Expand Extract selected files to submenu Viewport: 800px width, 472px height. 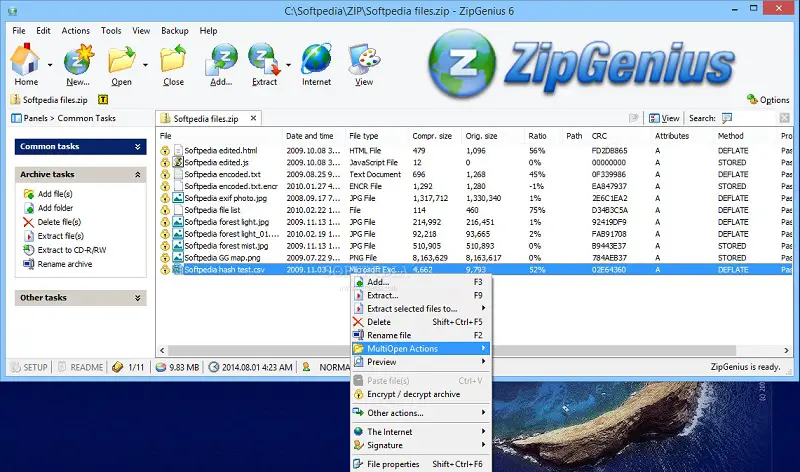(x=420, y=309)
